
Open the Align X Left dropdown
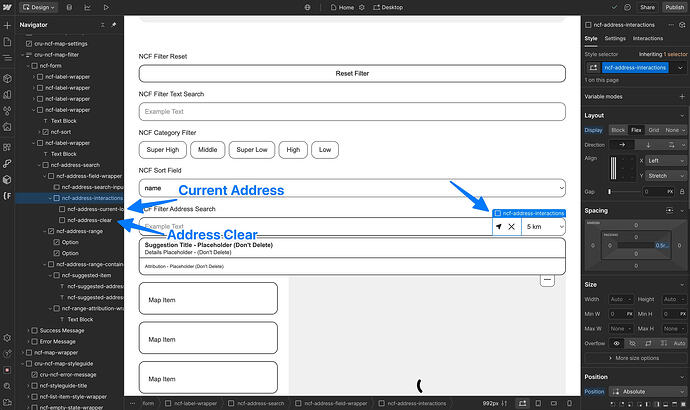[x=666, y=161]
